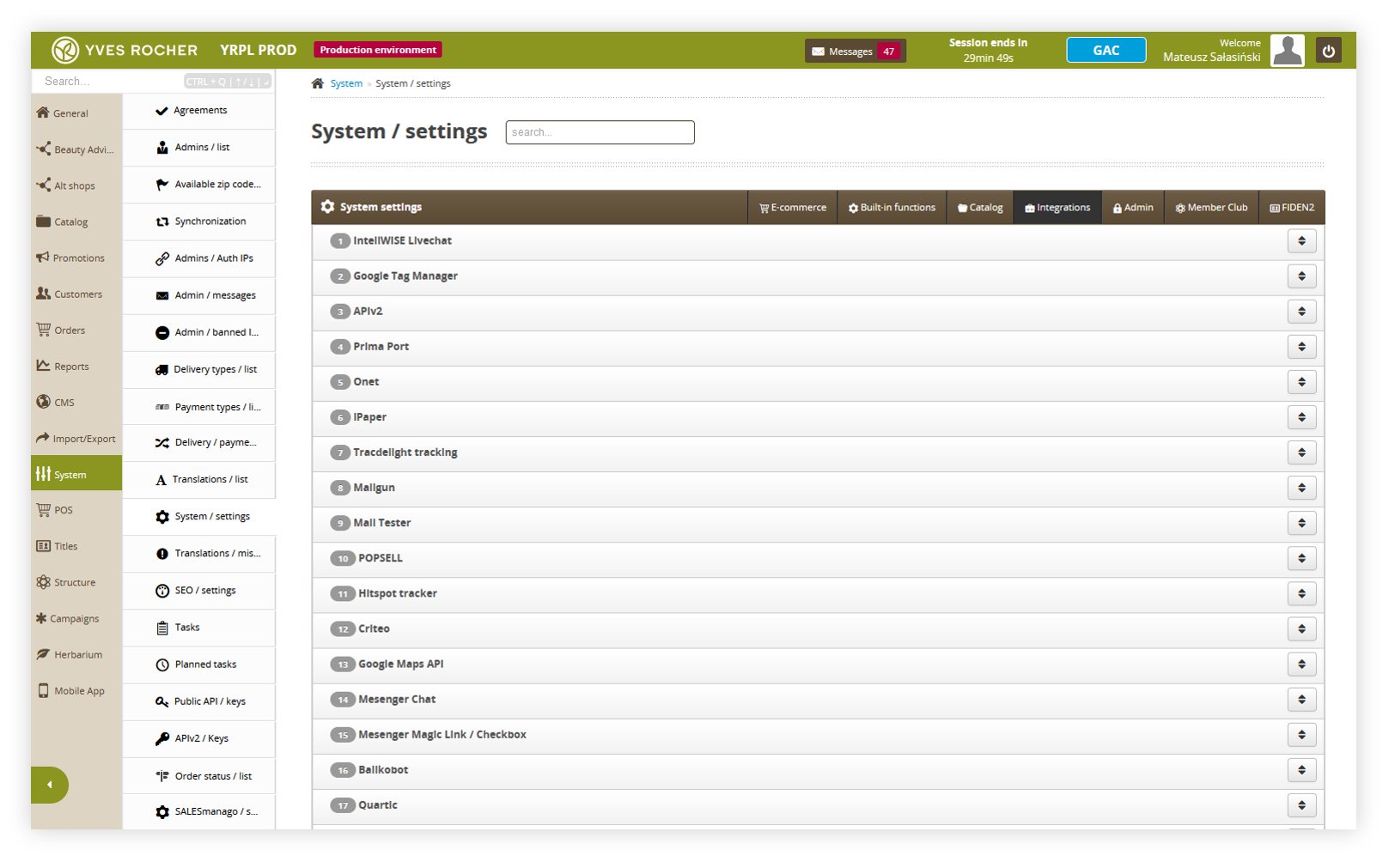
Task: Expand Tradedelight tracking row
Action: pos(1301,452)
